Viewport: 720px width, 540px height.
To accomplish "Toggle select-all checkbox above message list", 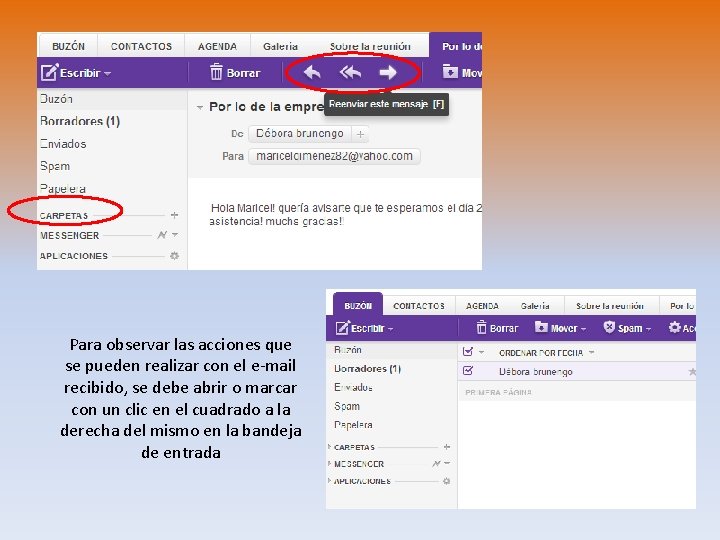I will coord(468,352).
